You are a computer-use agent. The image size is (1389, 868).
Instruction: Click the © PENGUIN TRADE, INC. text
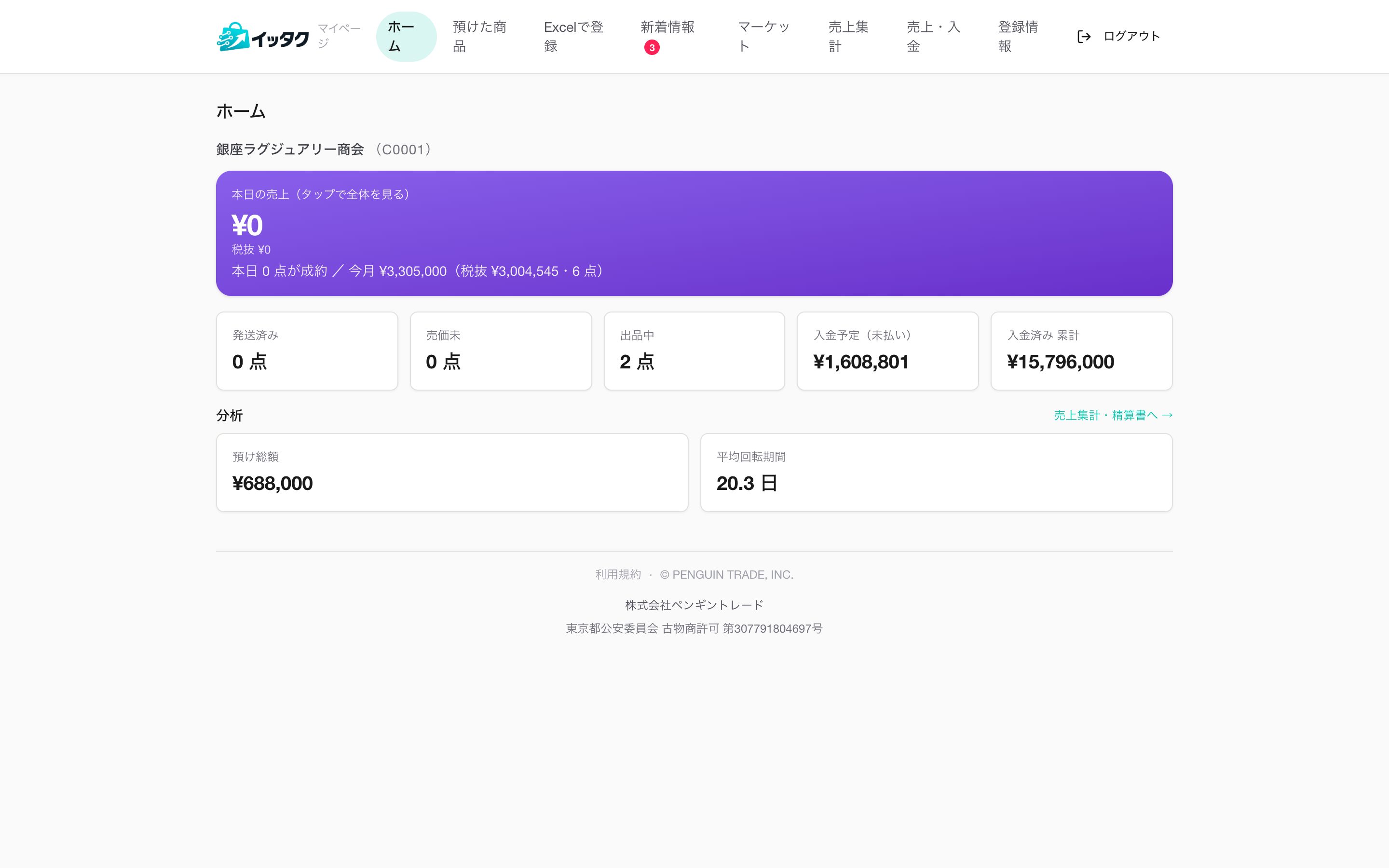pyautogui.click(x=726, y=574)
